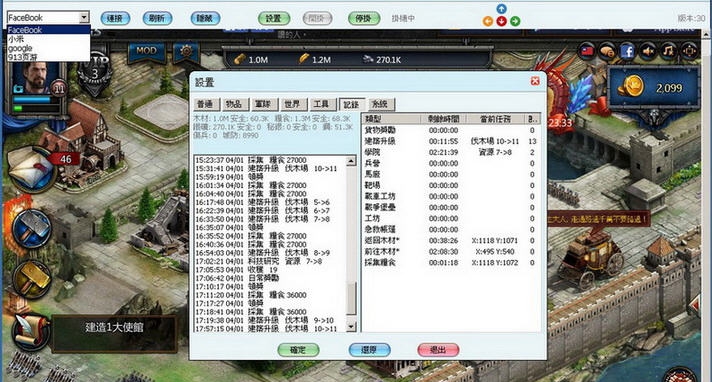712x382 pixels.
Task: Select google in platform list
Action: click(49, 48)
